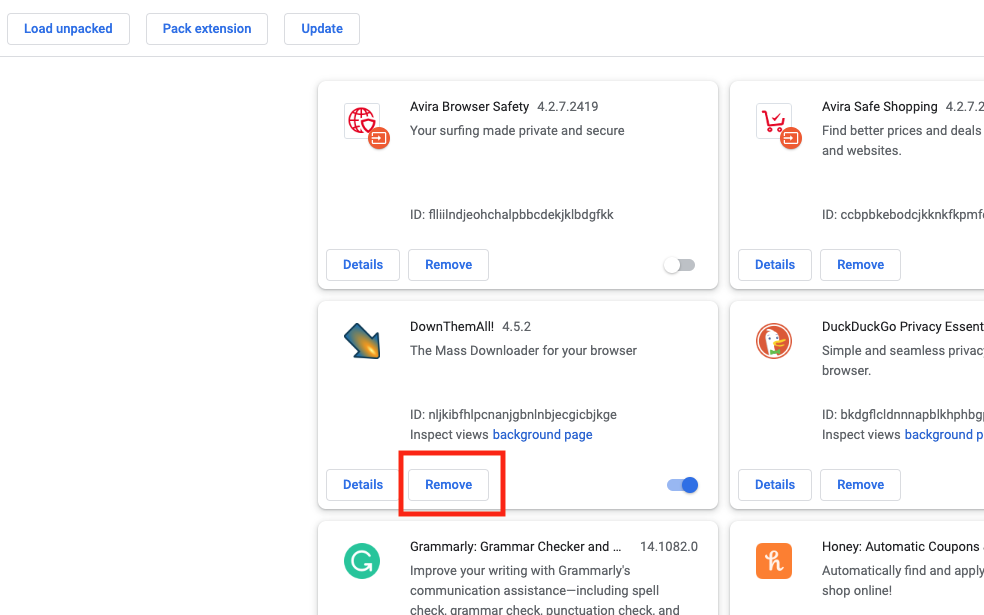Click the DownThemAll! arrow icon

362,341
